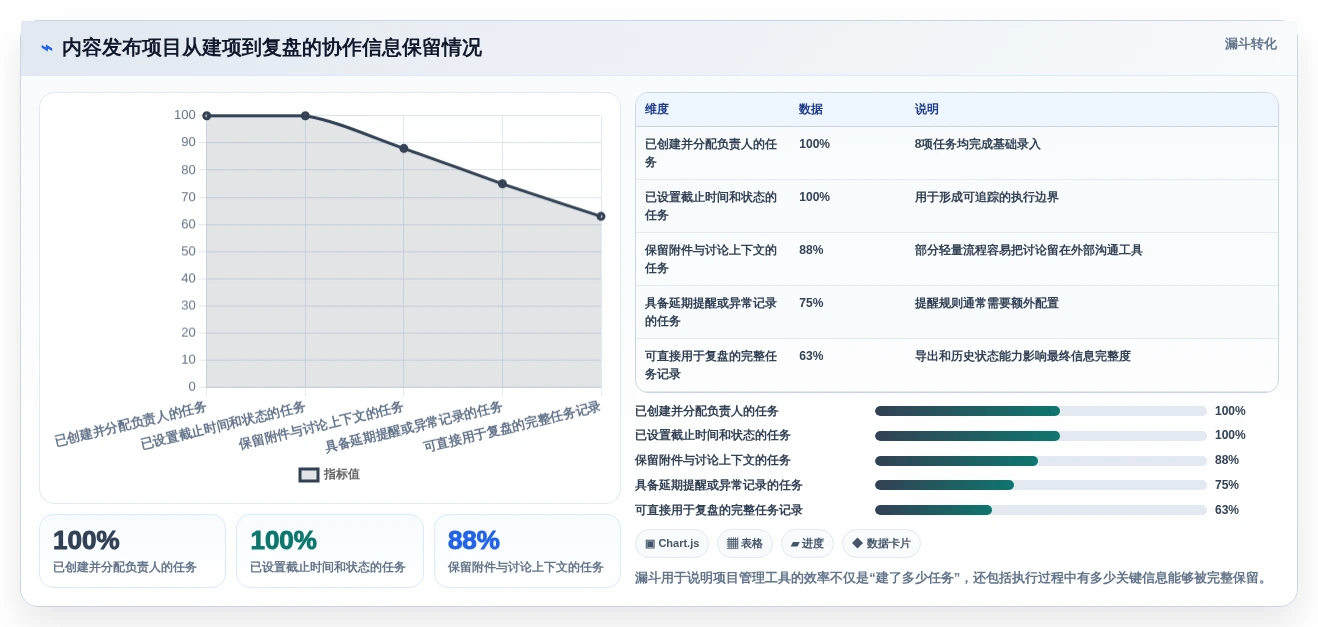Click the footer note starting with 漏斗用于说明
1318x627 pixels.
click(x=953, y=578)
